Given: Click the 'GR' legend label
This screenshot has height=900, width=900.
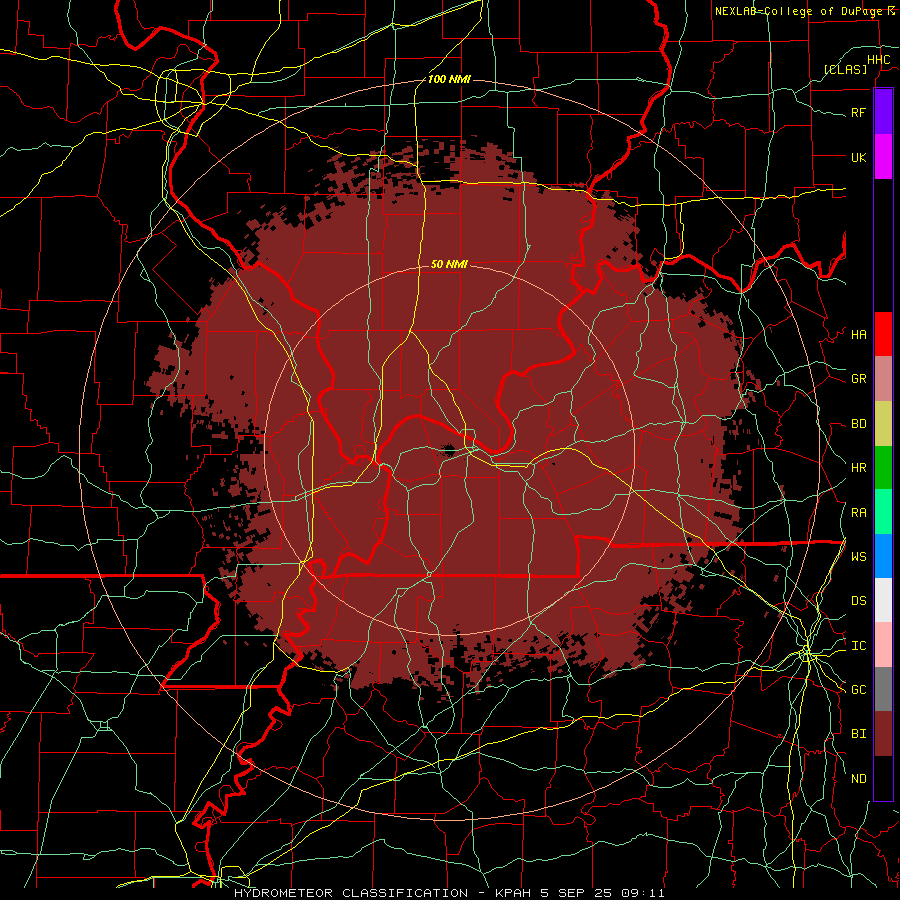Looking at the screenshot, I should tap(858, 379).
